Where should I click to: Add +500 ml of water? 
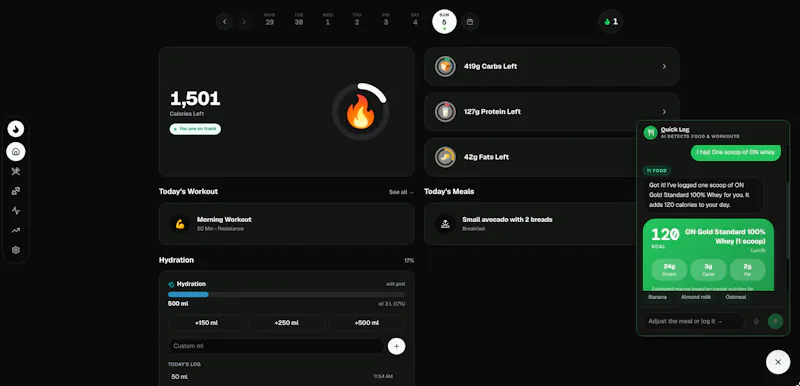point(367,323)
